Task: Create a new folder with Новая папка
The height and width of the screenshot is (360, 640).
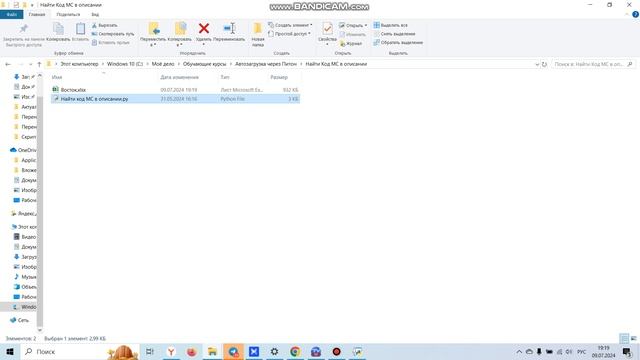Action: (x=258, y=34)
